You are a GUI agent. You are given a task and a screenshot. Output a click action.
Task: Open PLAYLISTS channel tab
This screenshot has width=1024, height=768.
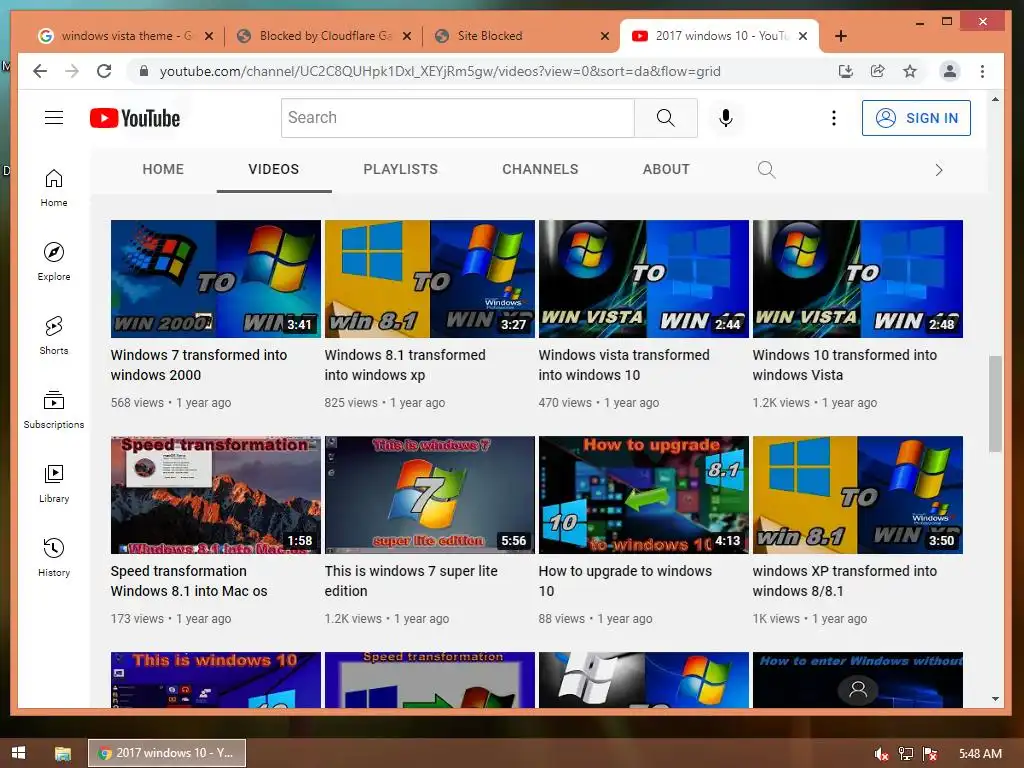tap(400, 169)
